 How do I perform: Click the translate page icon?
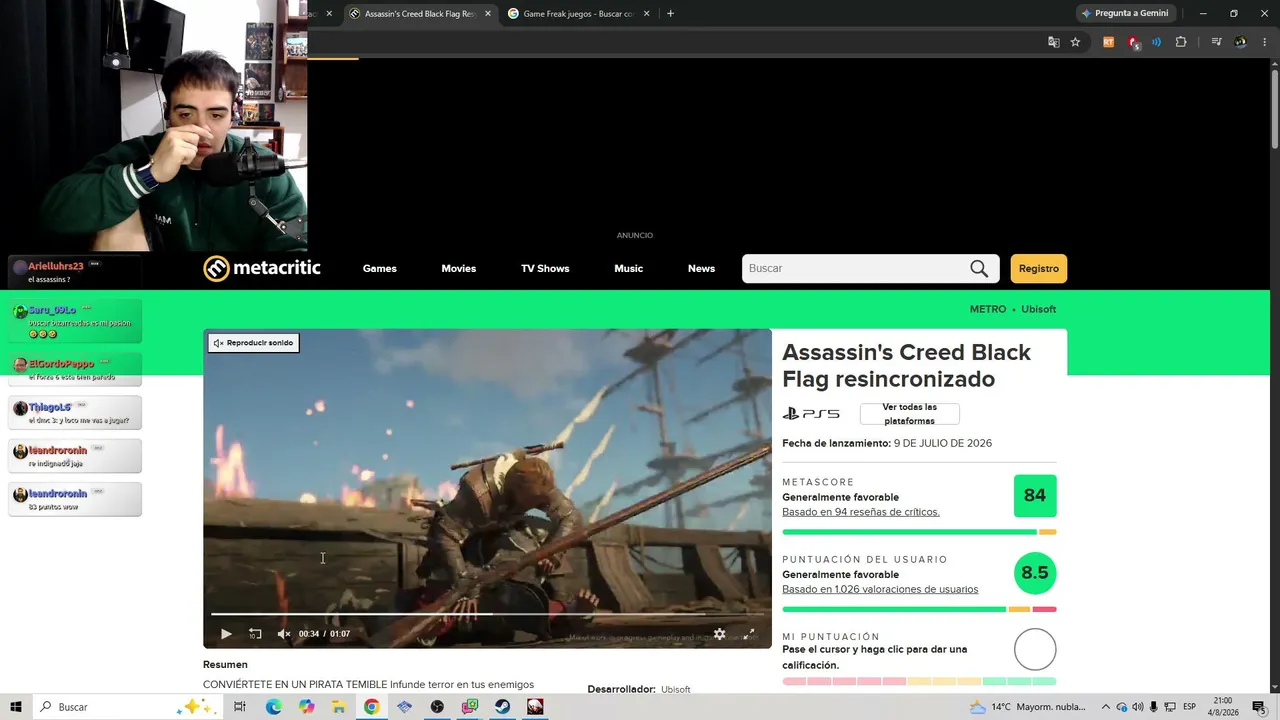tap(1053, 42)
